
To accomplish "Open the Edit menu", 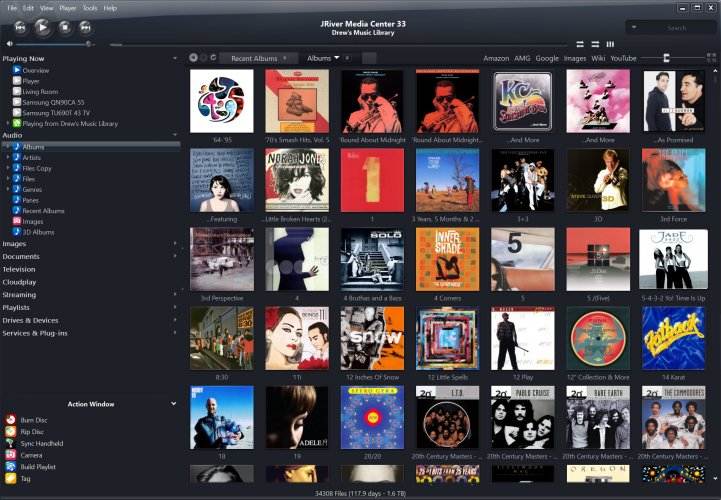I will tap(28, 8).
